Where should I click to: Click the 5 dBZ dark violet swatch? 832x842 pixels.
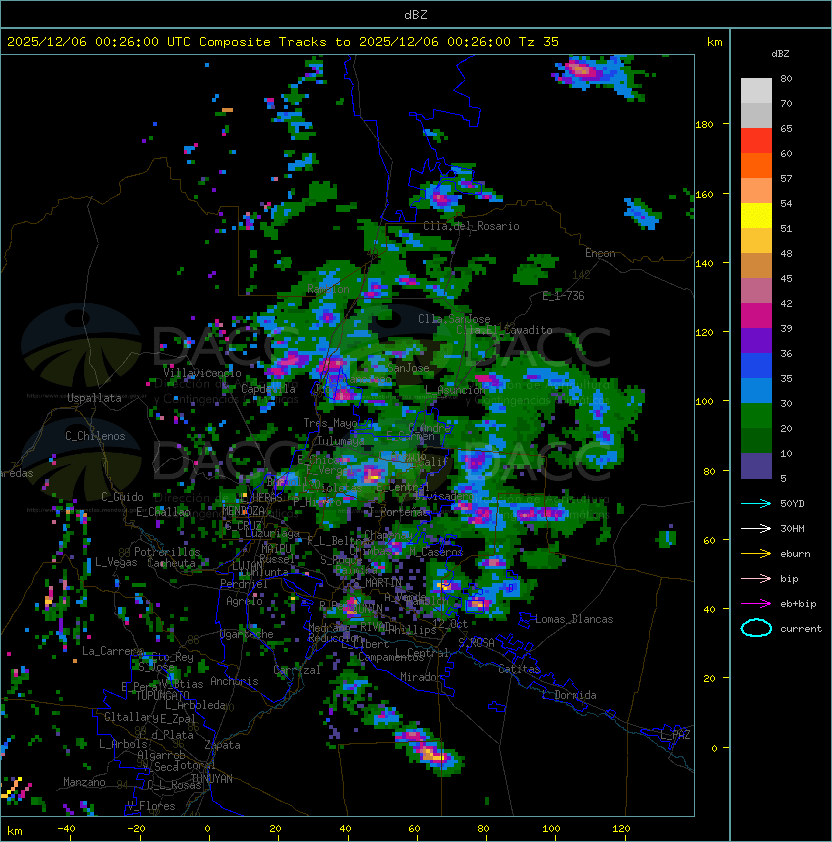pos(756,466)
